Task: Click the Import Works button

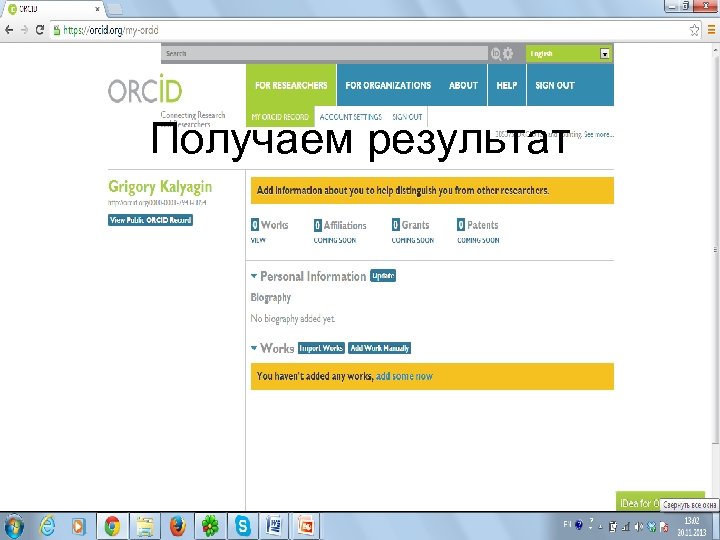Action: (x=321, y=348)
